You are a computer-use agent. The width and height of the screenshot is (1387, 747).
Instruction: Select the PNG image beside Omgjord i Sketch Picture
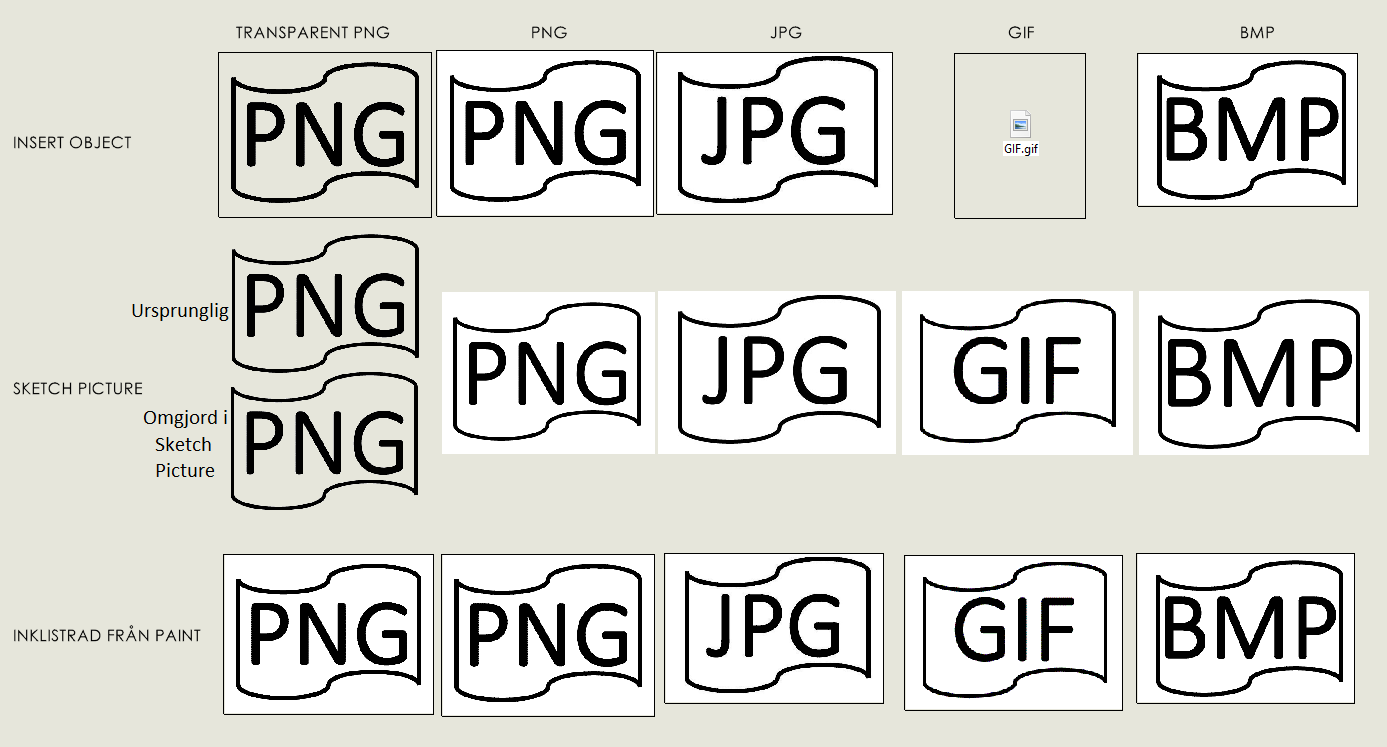(324, 441)
